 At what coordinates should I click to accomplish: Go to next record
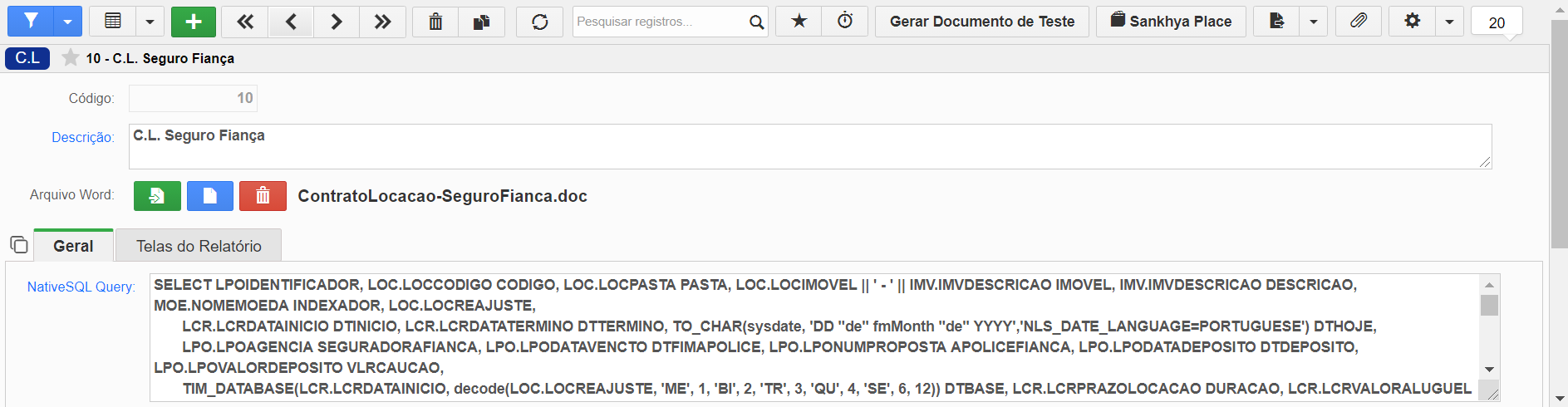click(x=337, y=22)
